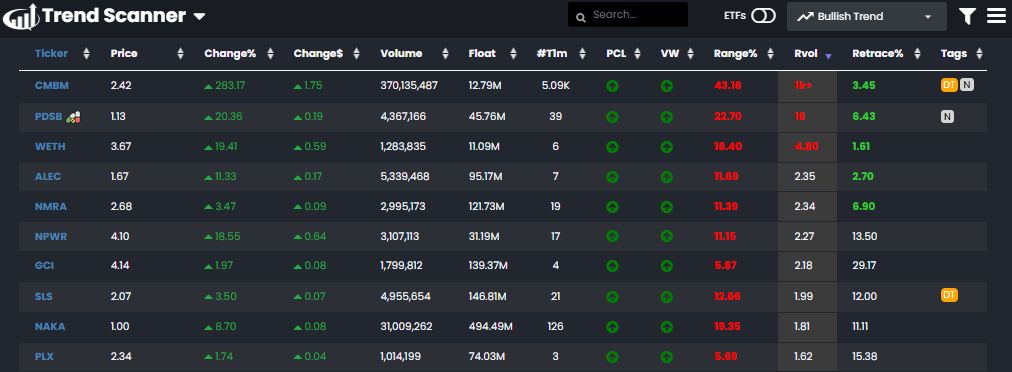Click PDSB PCL green up-arrow icon
1012x372 pixels.
click(612, 117)
